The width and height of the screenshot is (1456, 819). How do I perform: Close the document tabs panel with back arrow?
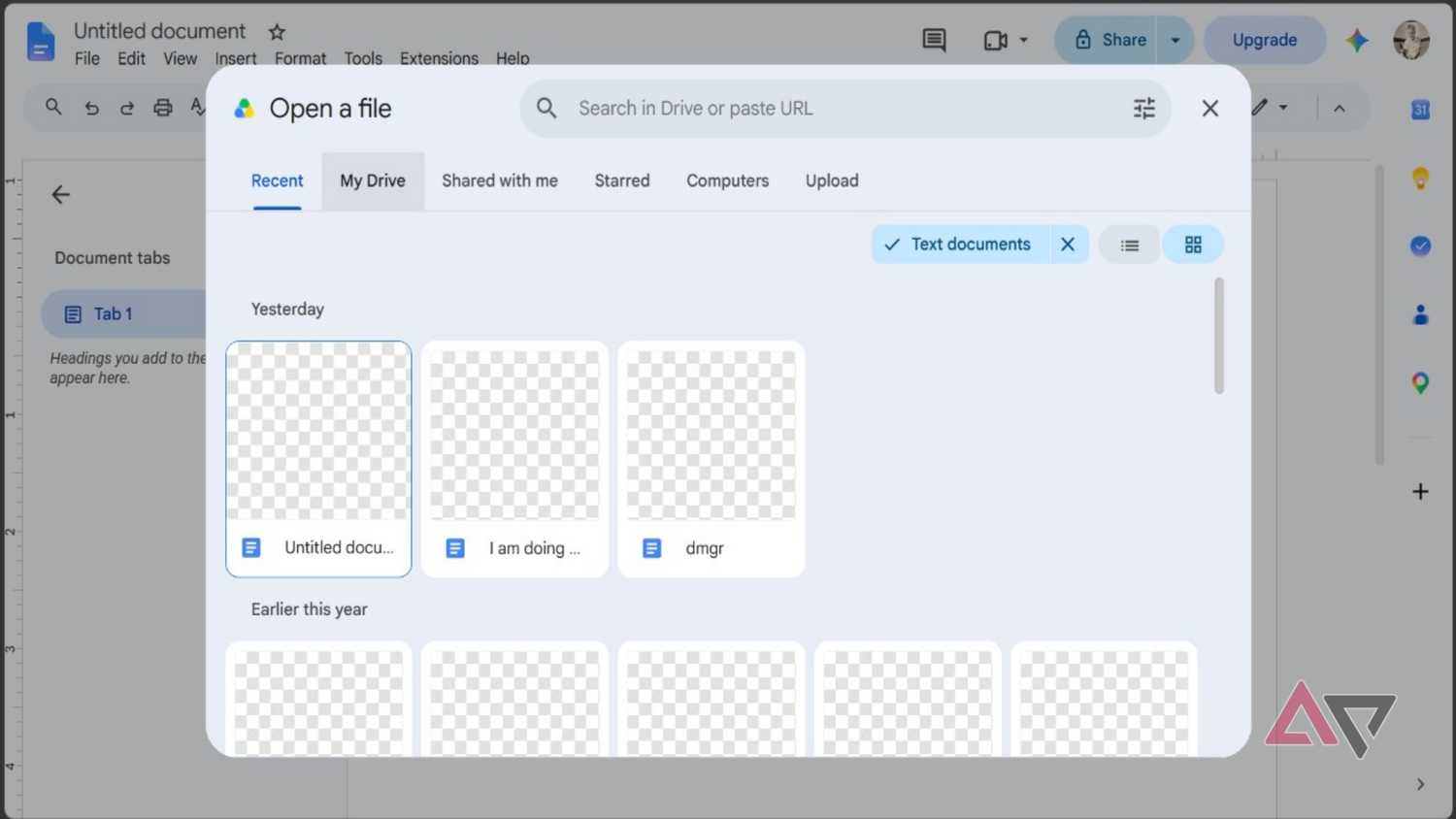click(x=61, y=195)
